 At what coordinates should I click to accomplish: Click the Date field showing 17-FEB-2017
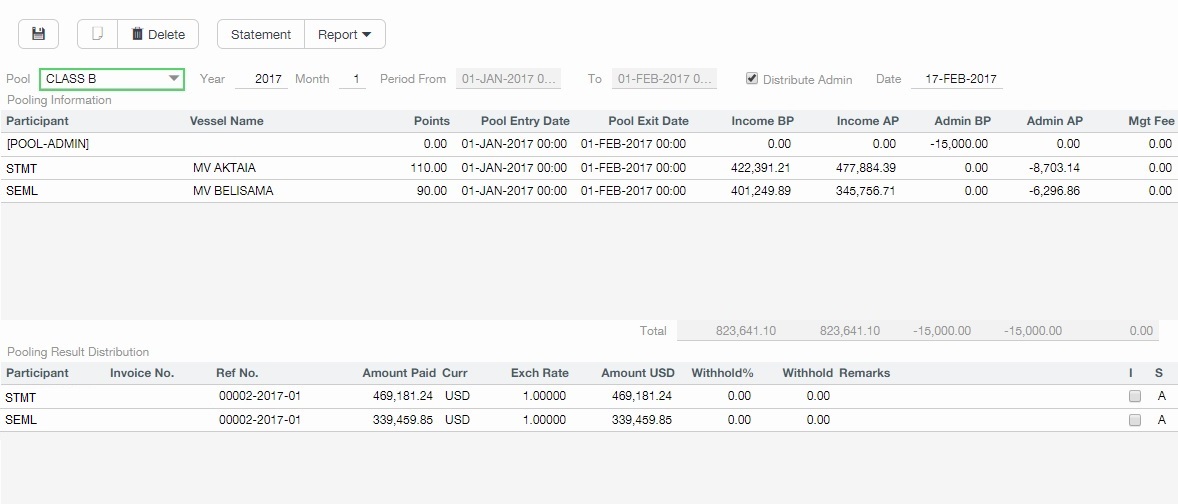(956, 79)
